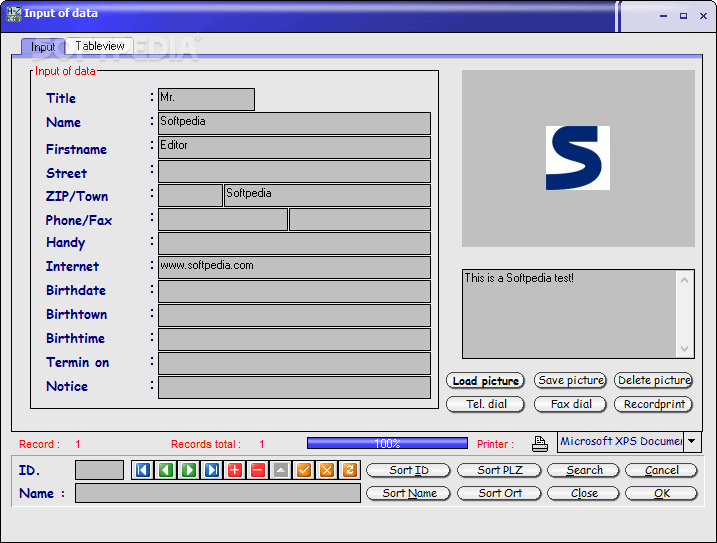This screenshot has width=717, height=543.
Task: Click the memo scrollbar down arrow
Action: tap(684, 349)
